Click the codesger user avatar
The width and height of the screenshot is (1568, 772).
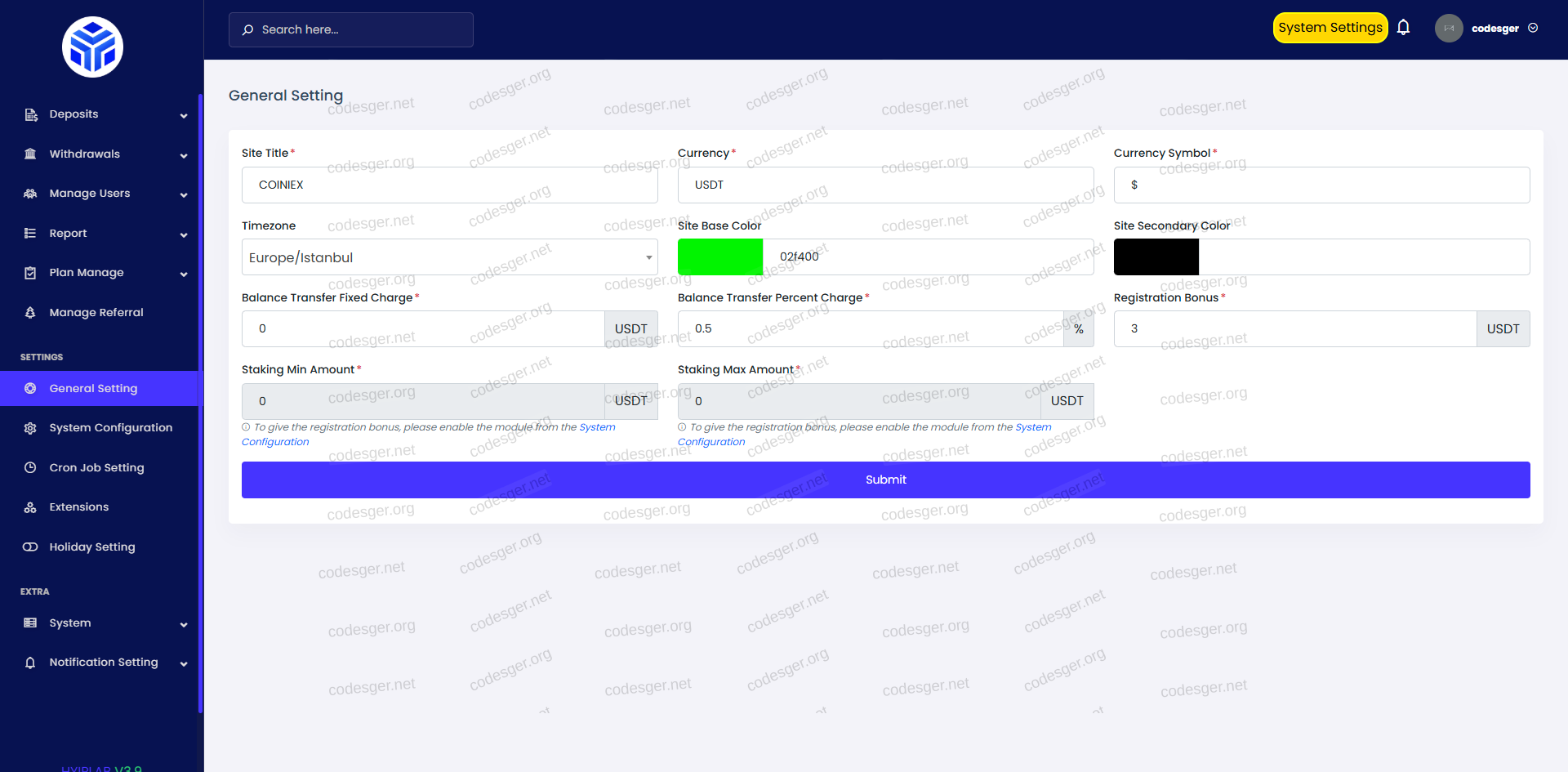(1448, 29)
